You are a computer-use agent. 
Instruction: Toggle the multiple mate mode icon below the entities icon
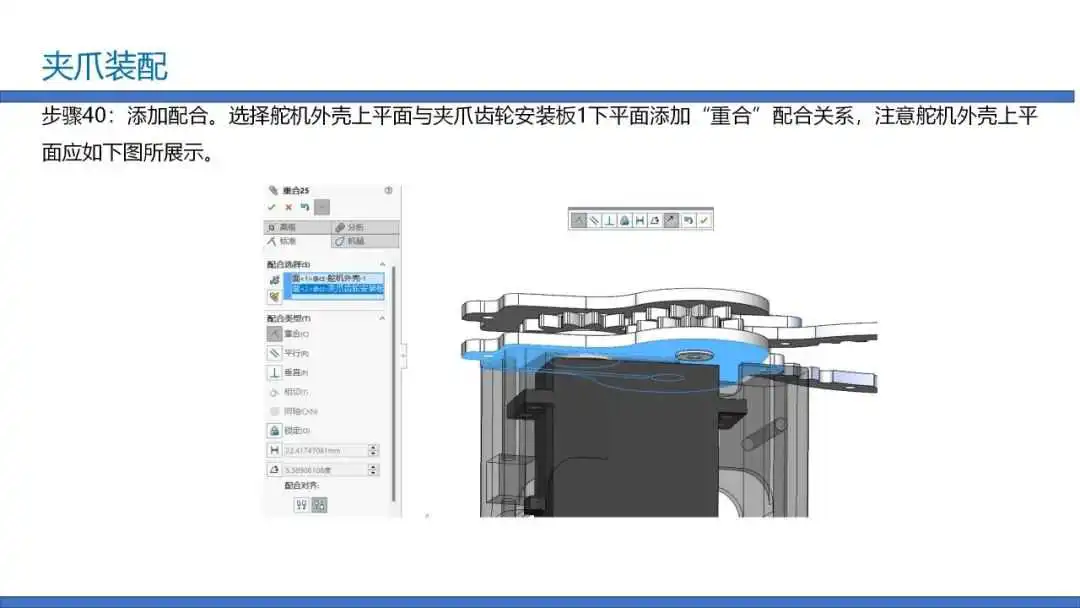(274, 297)
